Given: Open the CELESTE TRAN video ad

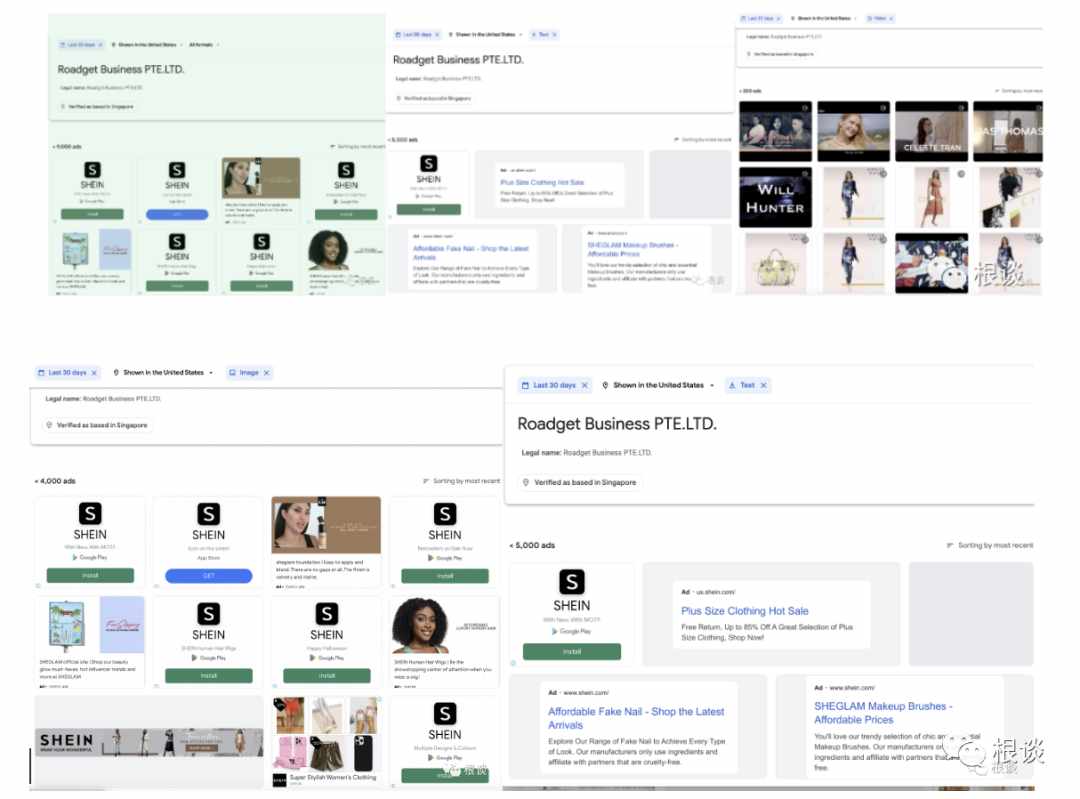Looking at the screenshot, I should (x=931, y=132).
